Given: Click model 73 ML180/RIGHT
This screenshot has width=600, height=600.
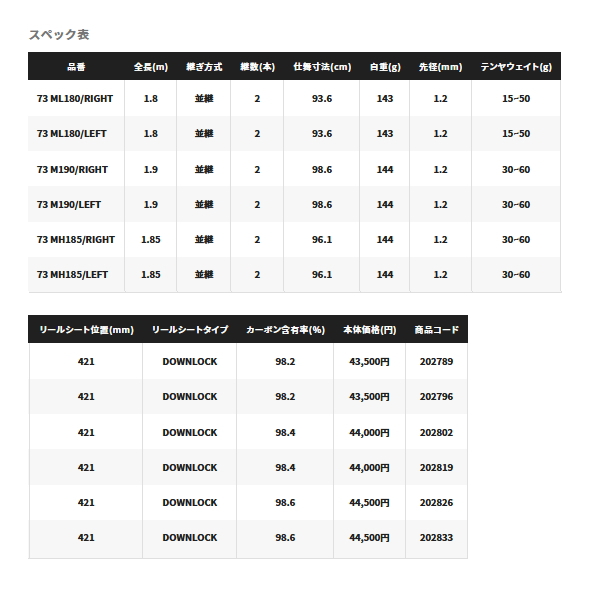Looking at the screenshot, I should tap(75, 99).
